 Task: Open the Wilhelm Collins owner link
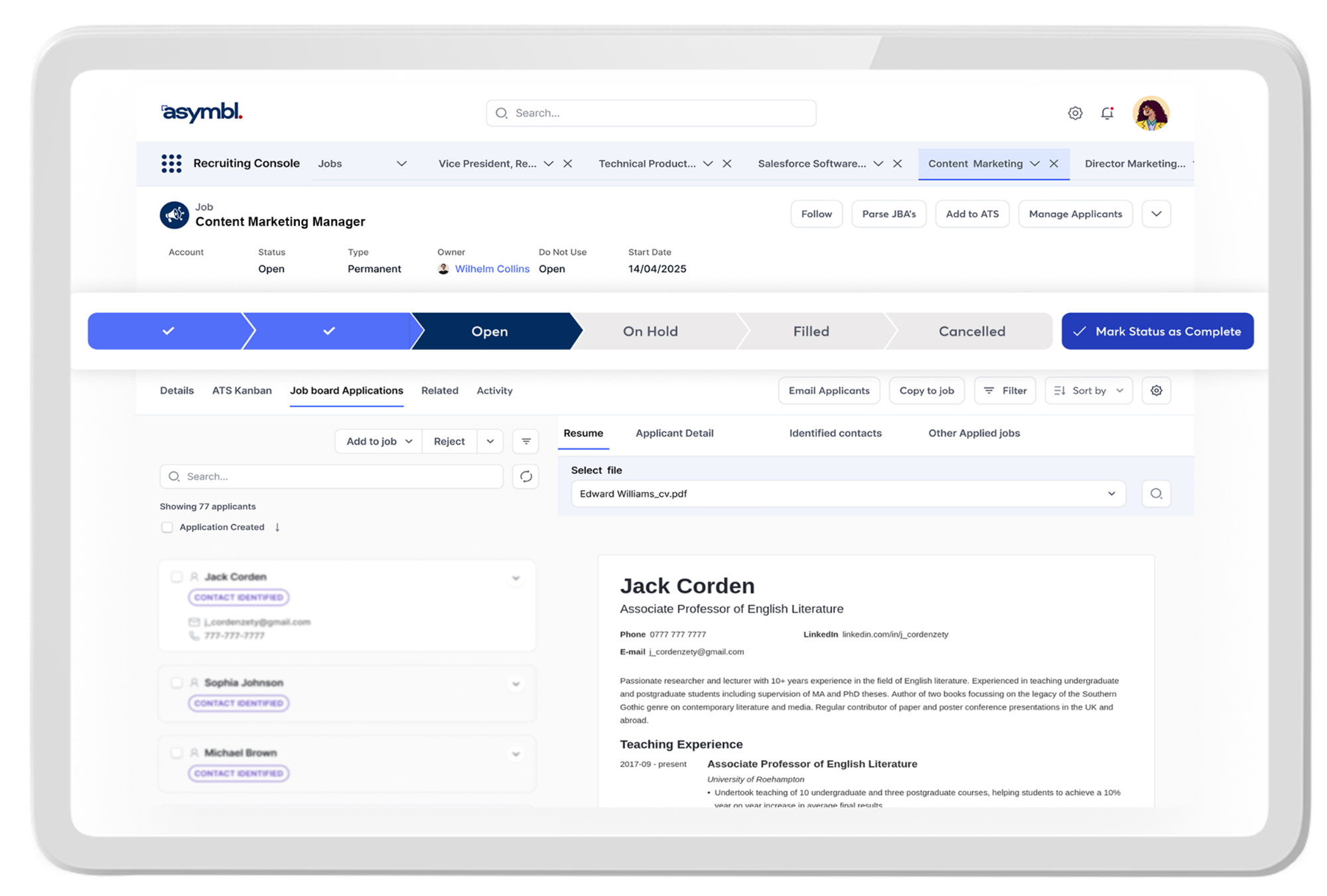(x=492, y=269)
